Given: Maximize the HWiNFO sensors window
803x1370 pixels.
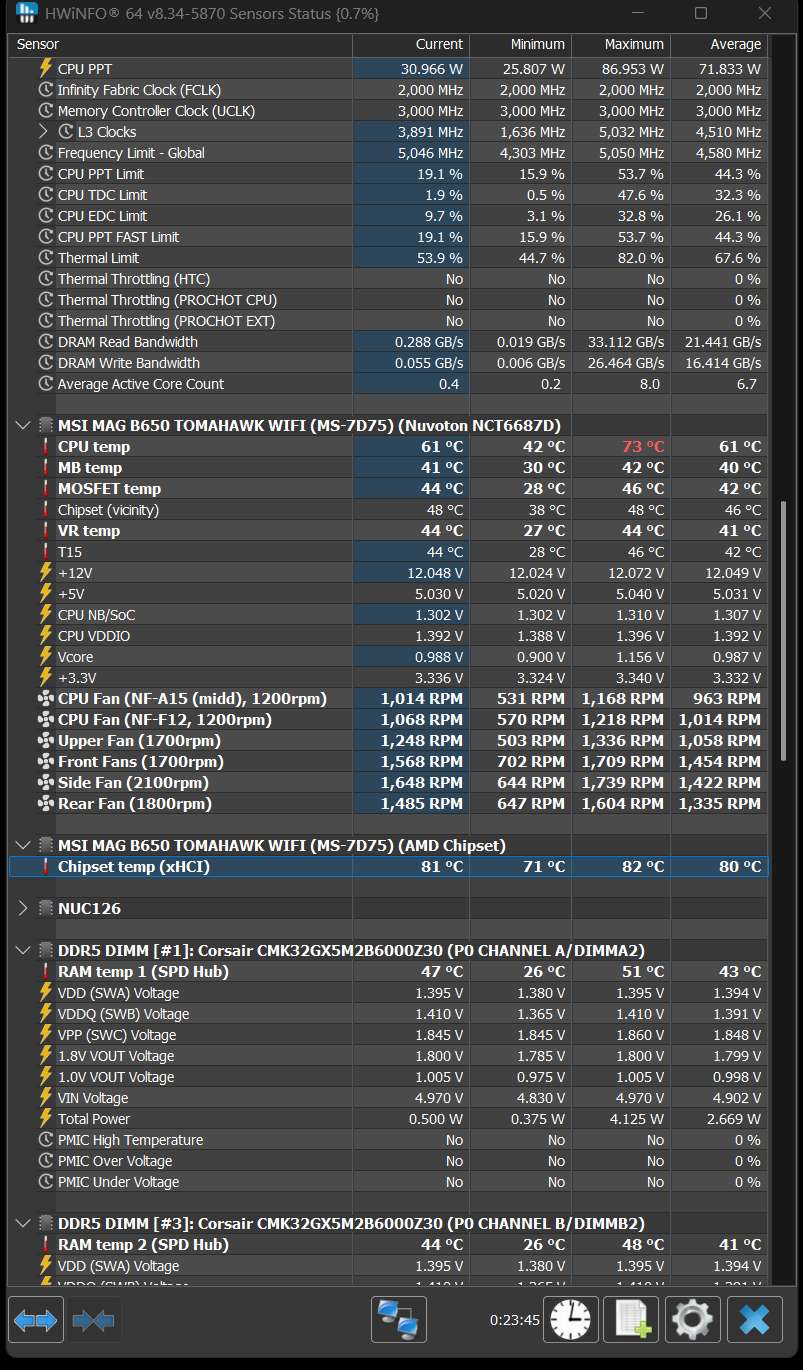Looking at the screenshot, I should click(x=701, y=13).
